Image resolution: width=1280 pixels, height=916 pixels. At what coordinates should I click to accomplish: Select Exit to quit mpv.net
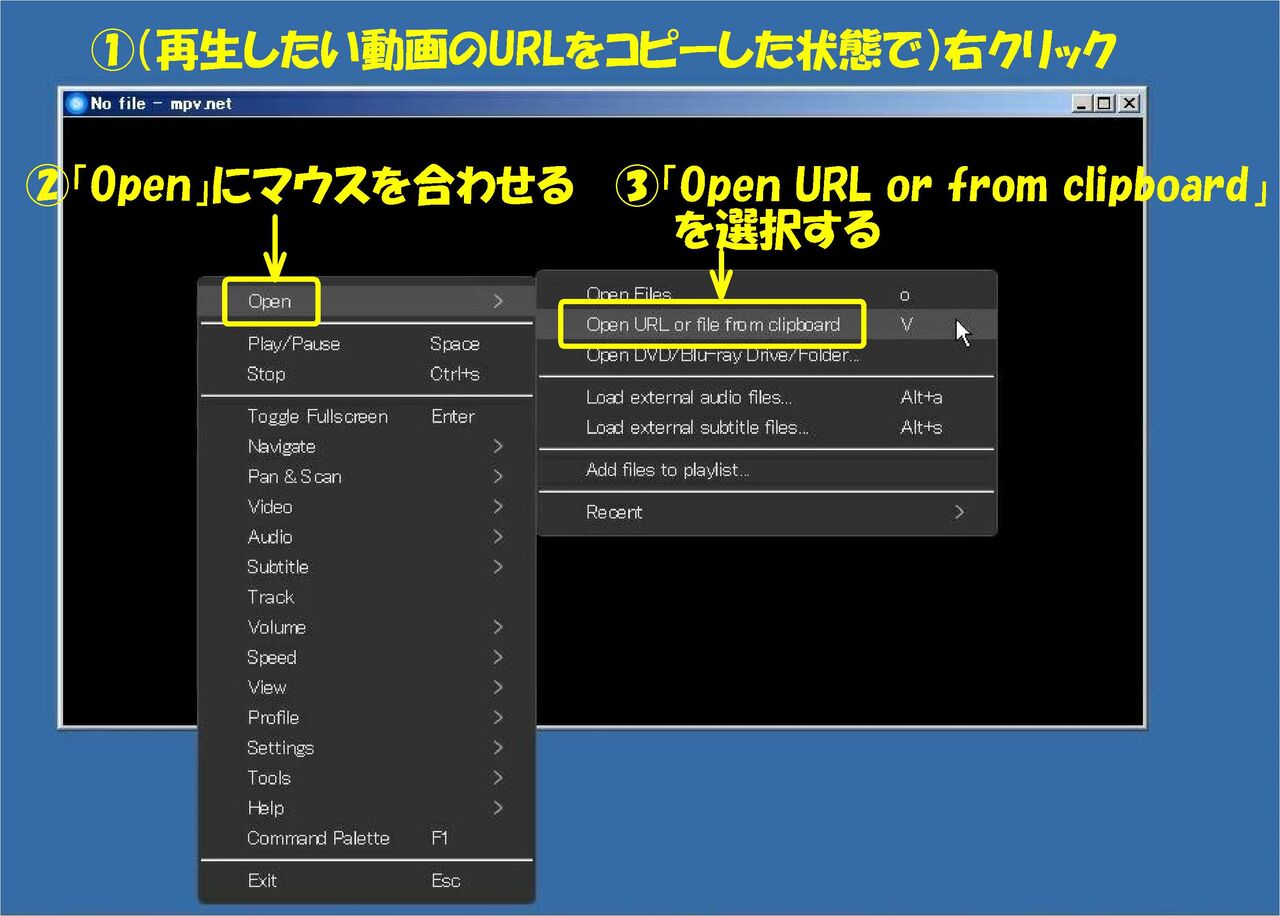pos(262,881)
